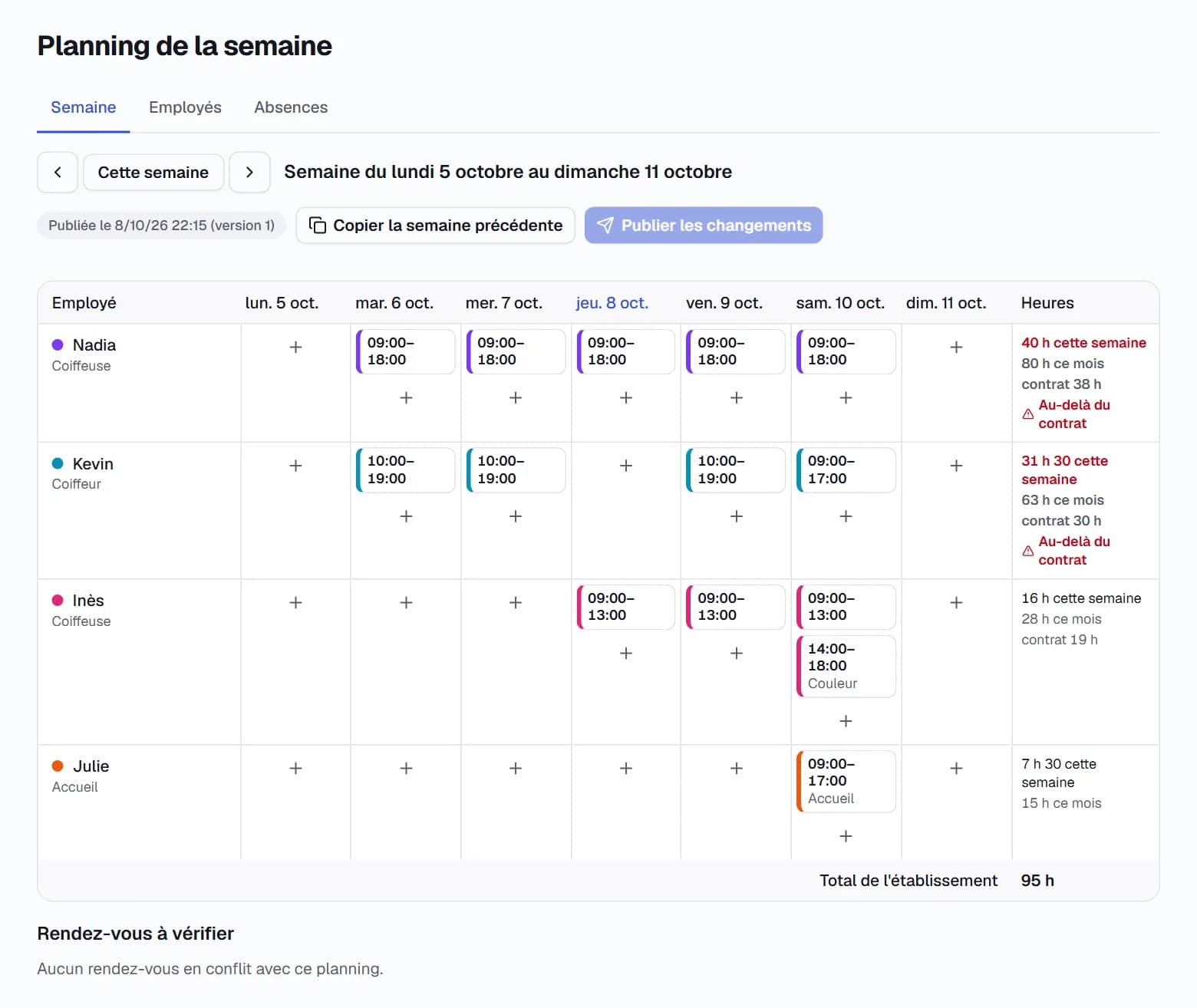Click the 'Publiée le 8/10/26 22:15' status badge
The width and height of the screenshot is (1197, 1008).
(x=161, y=226)
